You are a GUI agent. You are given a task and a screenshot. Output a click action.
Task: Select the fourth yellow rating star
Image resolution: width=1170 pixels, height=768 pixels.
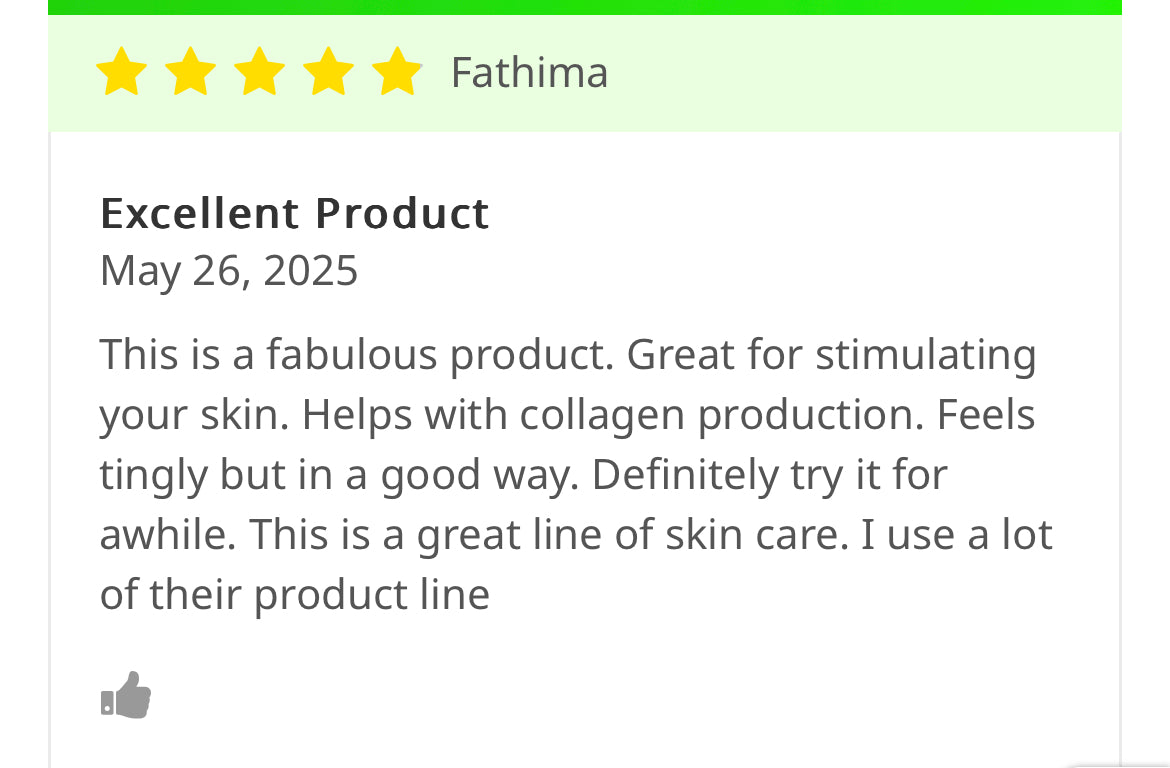coord(328,73)
